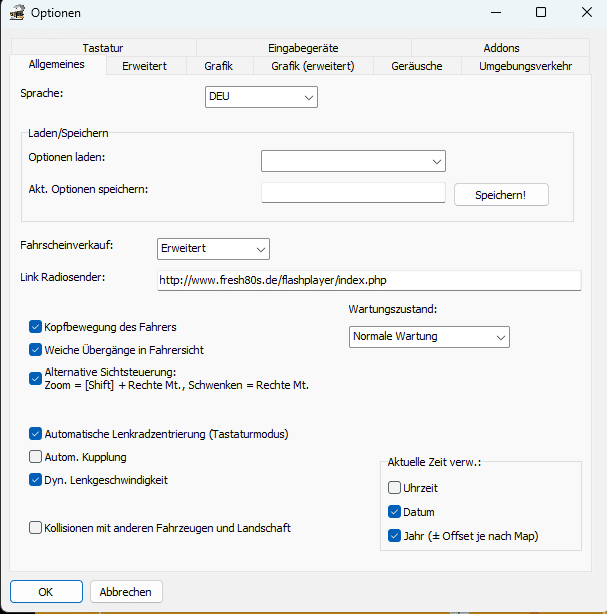Enable Kollisionen mit anderen Fahrzeugen checkbox
The height and width of the screenshot is (614, 607).
point(36,528)
